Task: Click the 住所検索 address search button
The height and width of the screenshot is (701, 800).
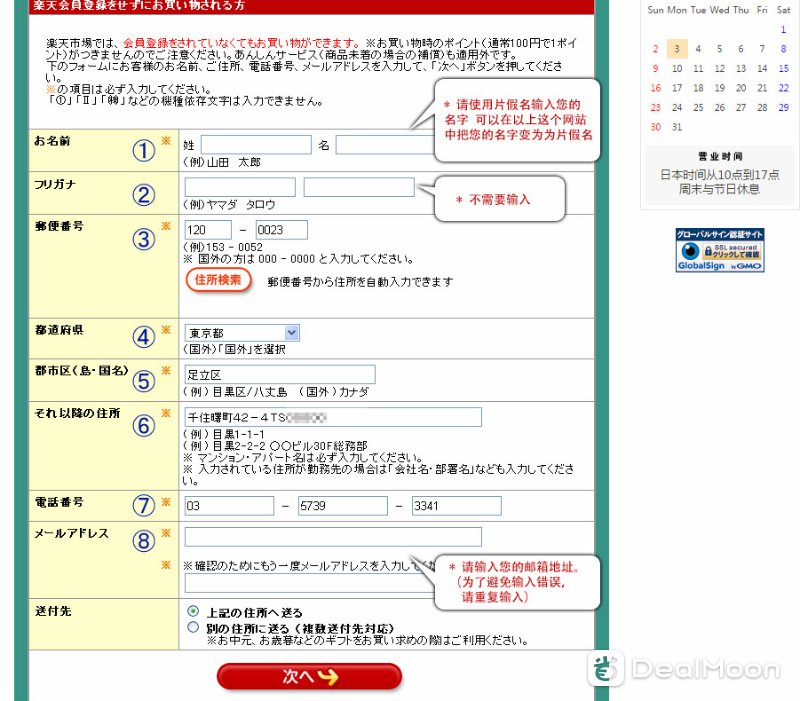Action: tap(218, 280)
